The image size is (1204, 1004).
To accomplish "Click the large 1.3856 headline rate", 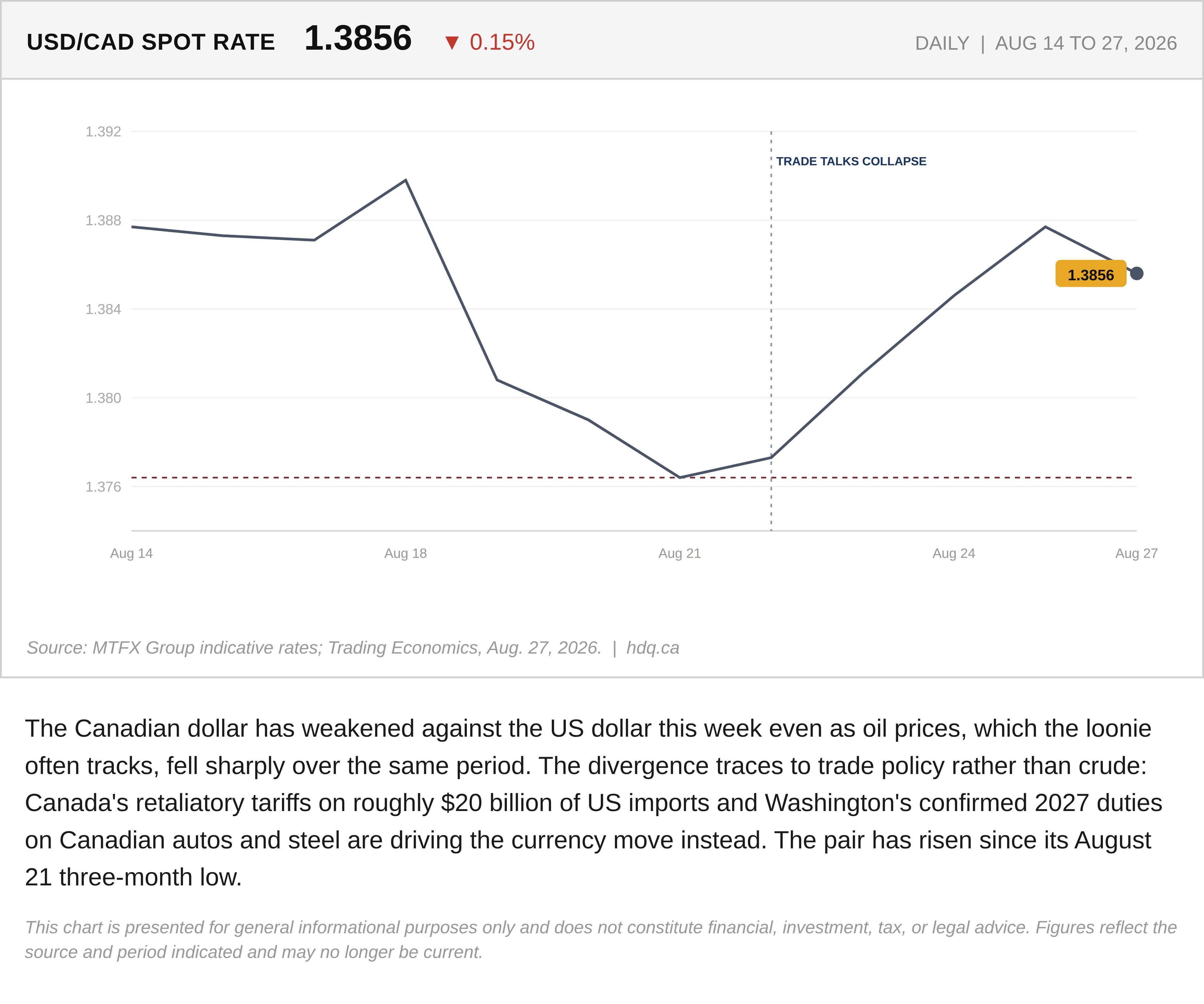I will click(358, 39).
